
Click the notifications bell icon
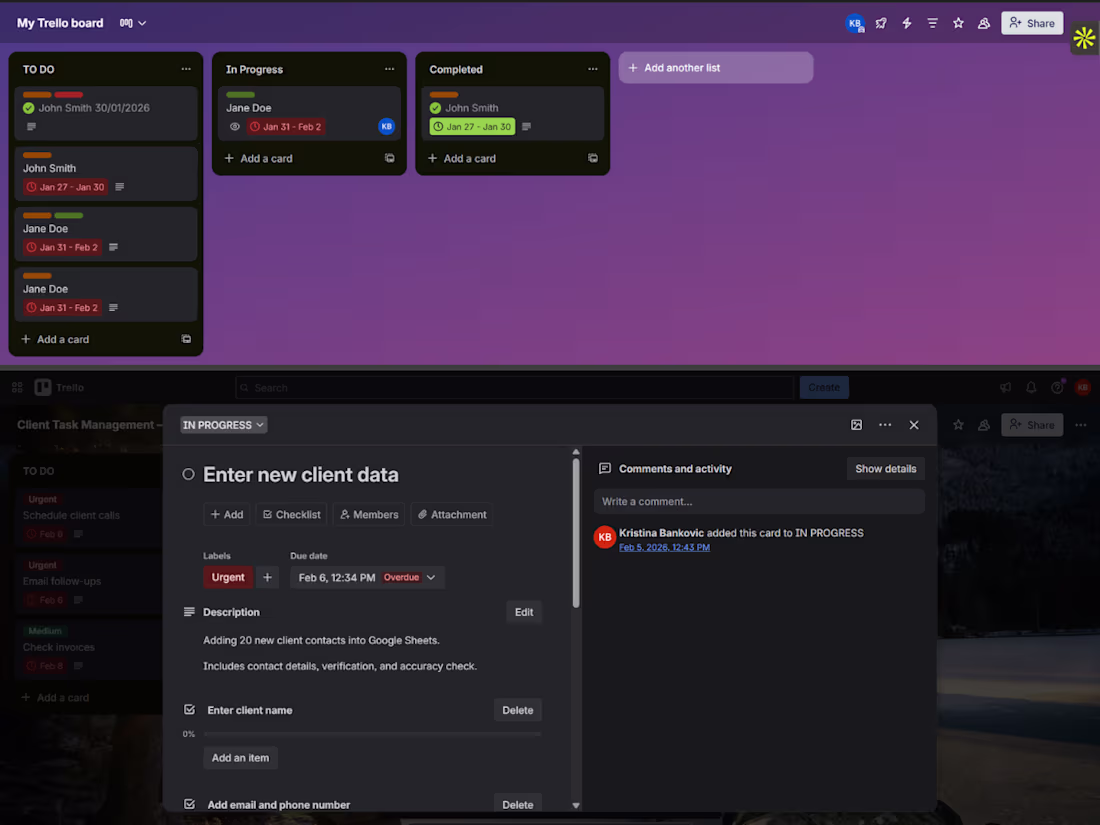coord(1030,387)
